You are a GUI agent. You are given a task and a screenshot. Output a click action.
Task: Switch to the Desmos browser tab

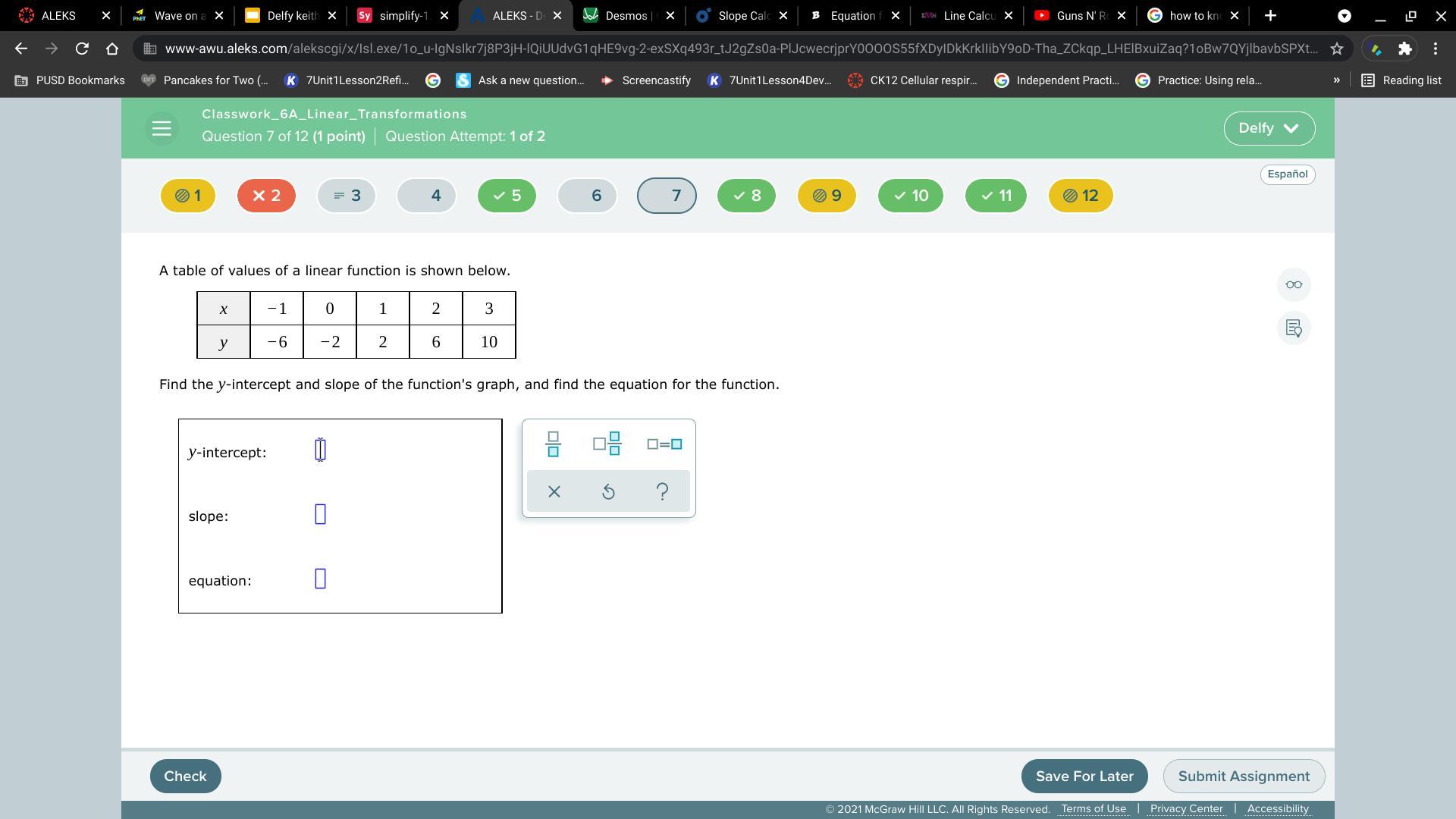(626, 15)
